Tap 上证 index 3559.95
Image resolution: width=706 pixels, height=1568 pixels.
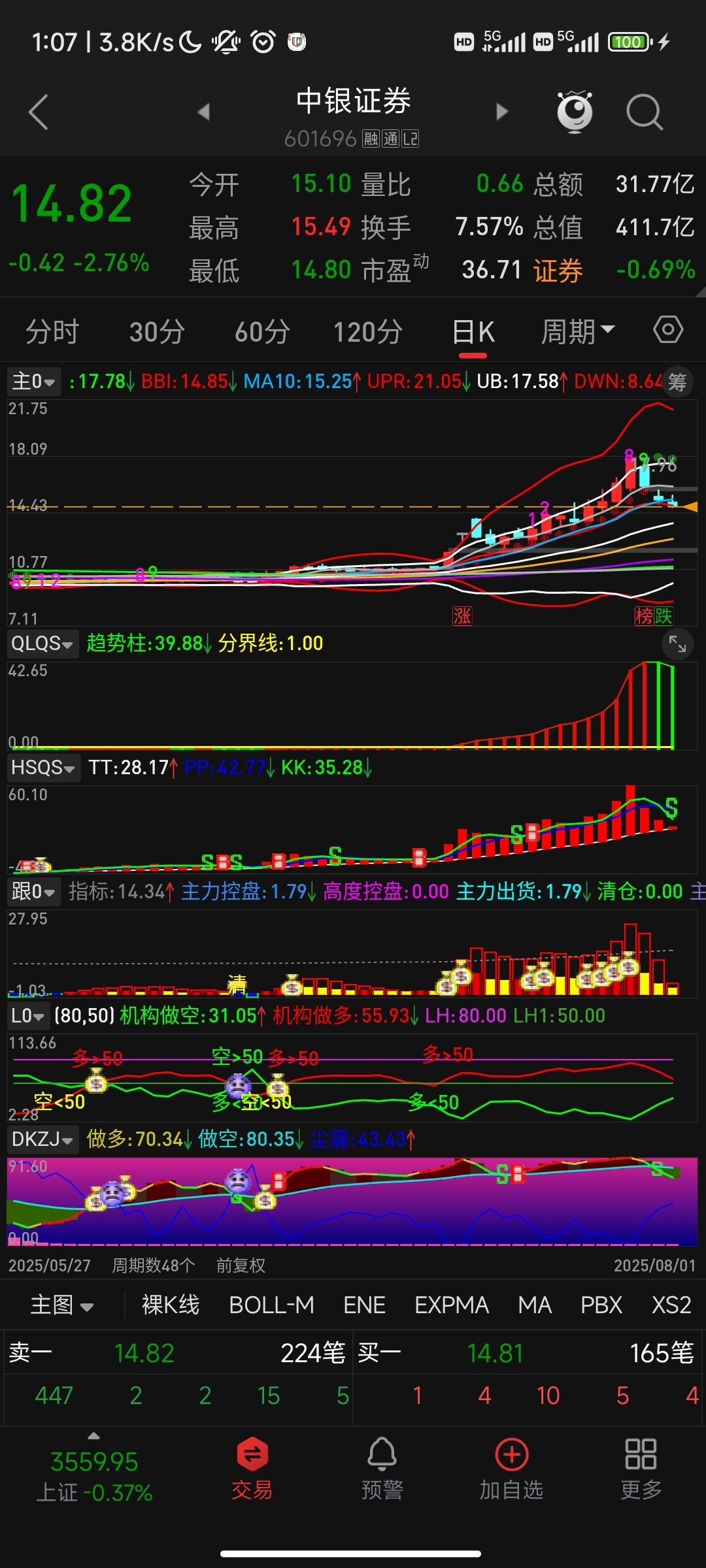pos(94,1462)
